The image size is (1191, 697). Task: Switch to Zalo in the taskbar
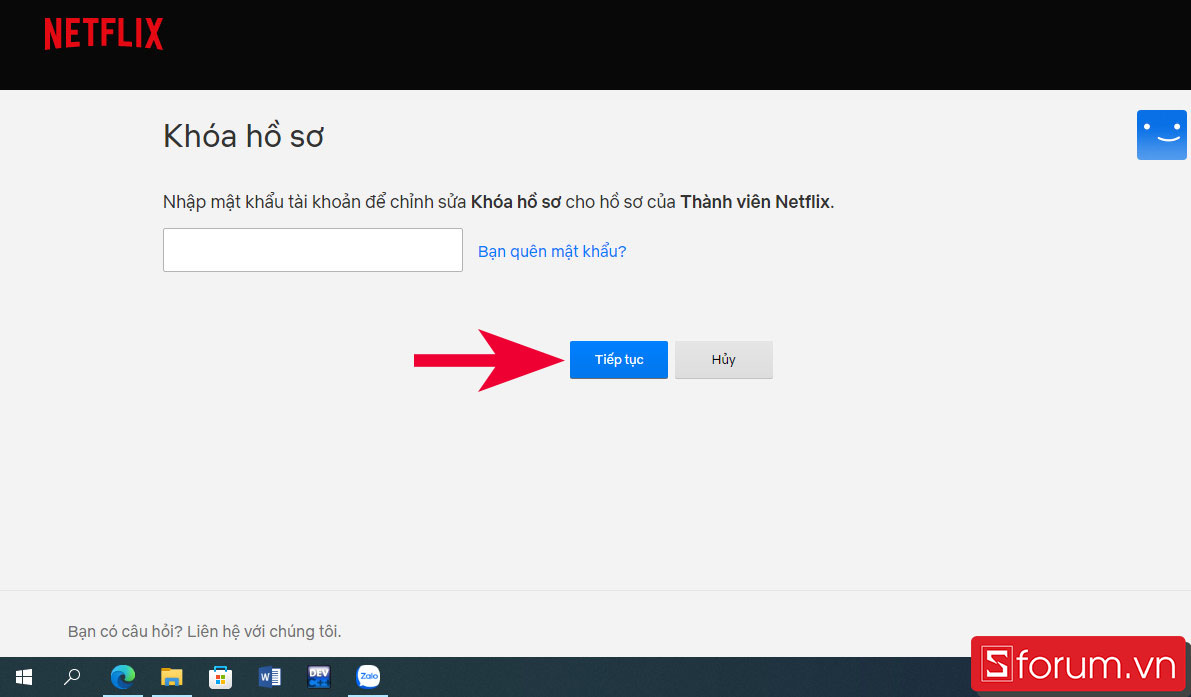[368, 676]
